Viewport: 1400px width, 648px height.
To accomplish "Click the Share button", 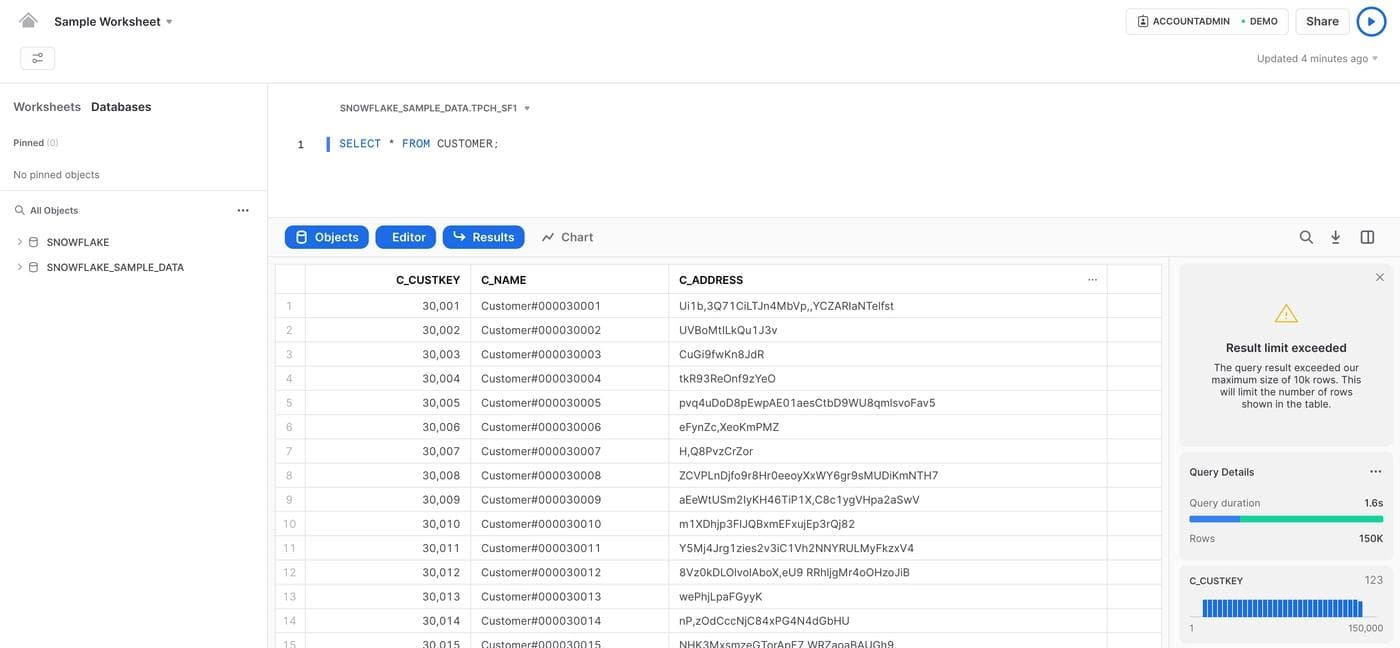I will [x=1322, y=21].
